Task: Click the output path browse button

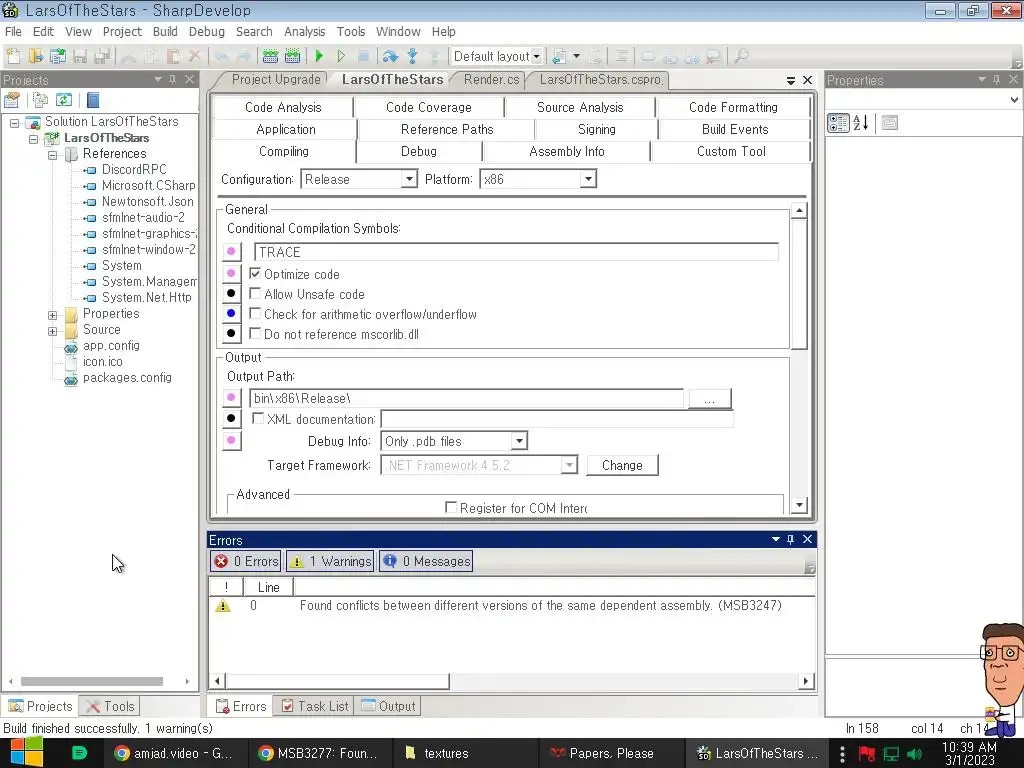Action: [709, 398]
